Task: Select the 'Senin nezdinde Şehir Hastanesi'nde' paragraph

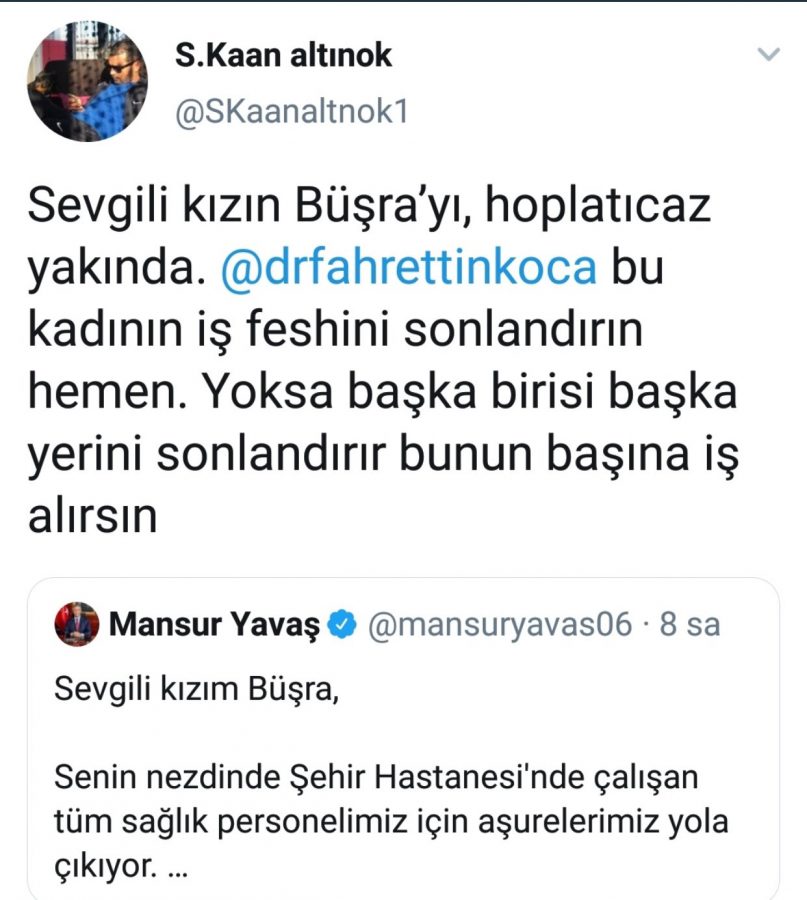Action: [391, 822]
